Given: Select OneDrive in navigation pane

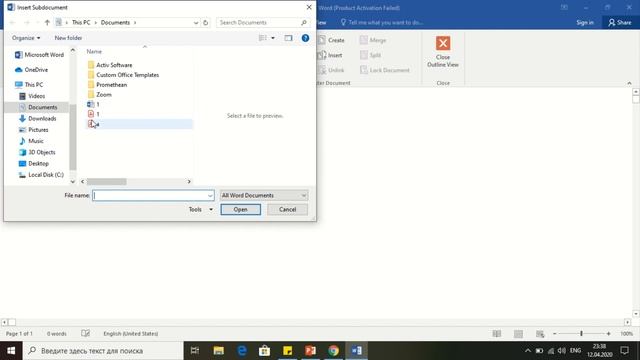Looking at the screenshot, I should [31, 70].
